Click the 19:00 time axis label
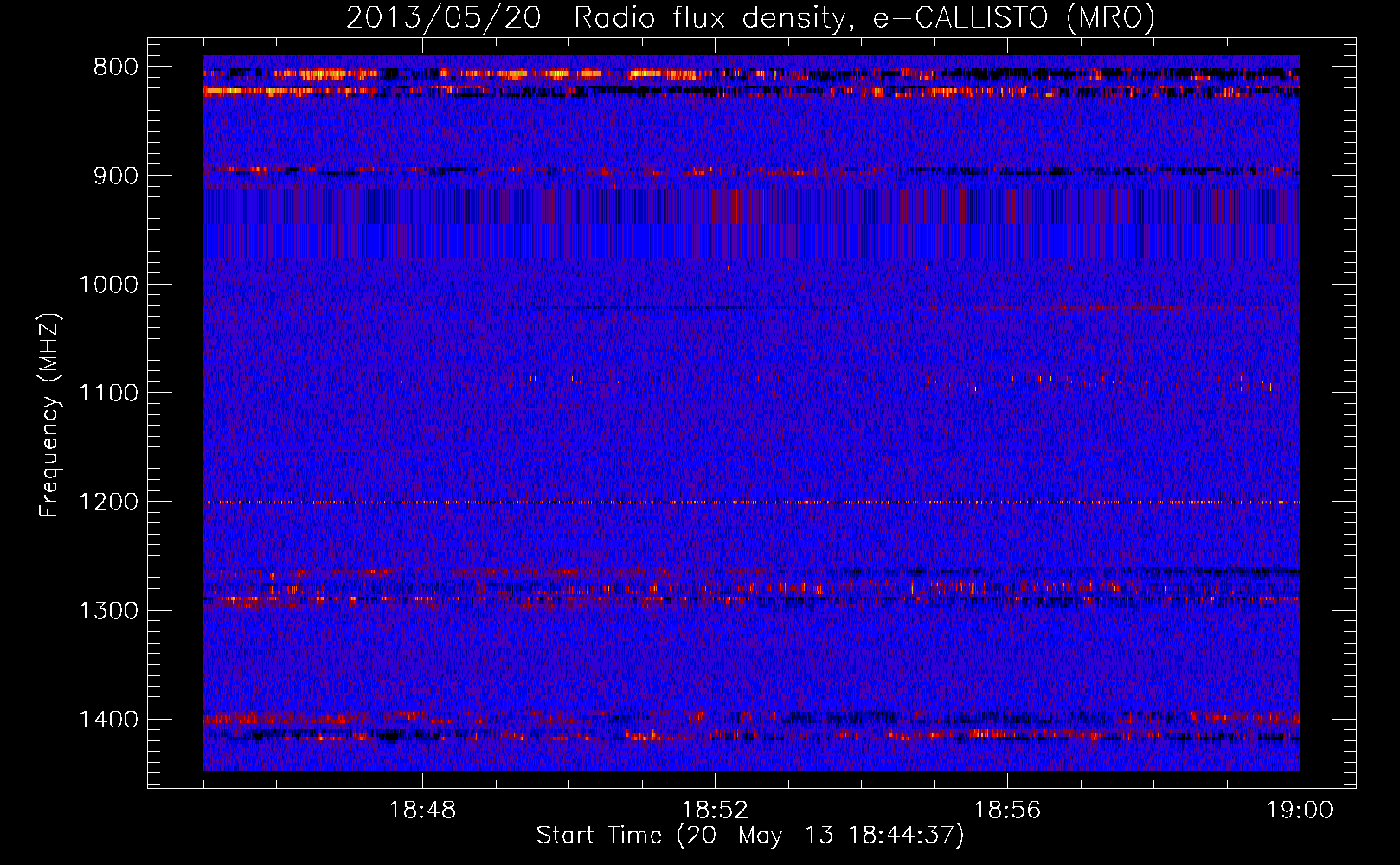 tap(1300, 811)
